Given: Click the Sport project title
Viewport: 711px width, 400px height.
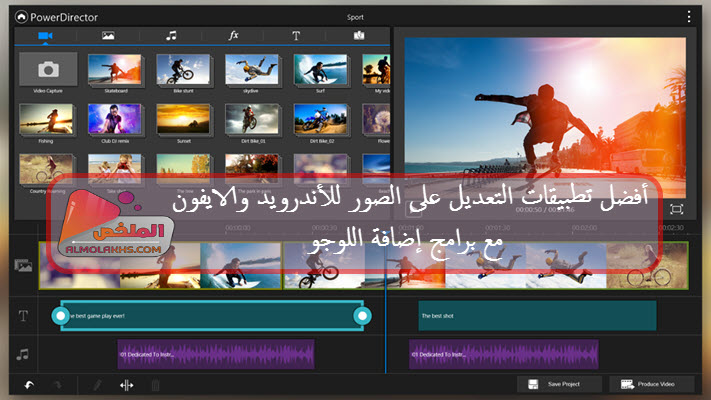Looking at the screenshot, I should pyautogui.click(x=355, y=17).
